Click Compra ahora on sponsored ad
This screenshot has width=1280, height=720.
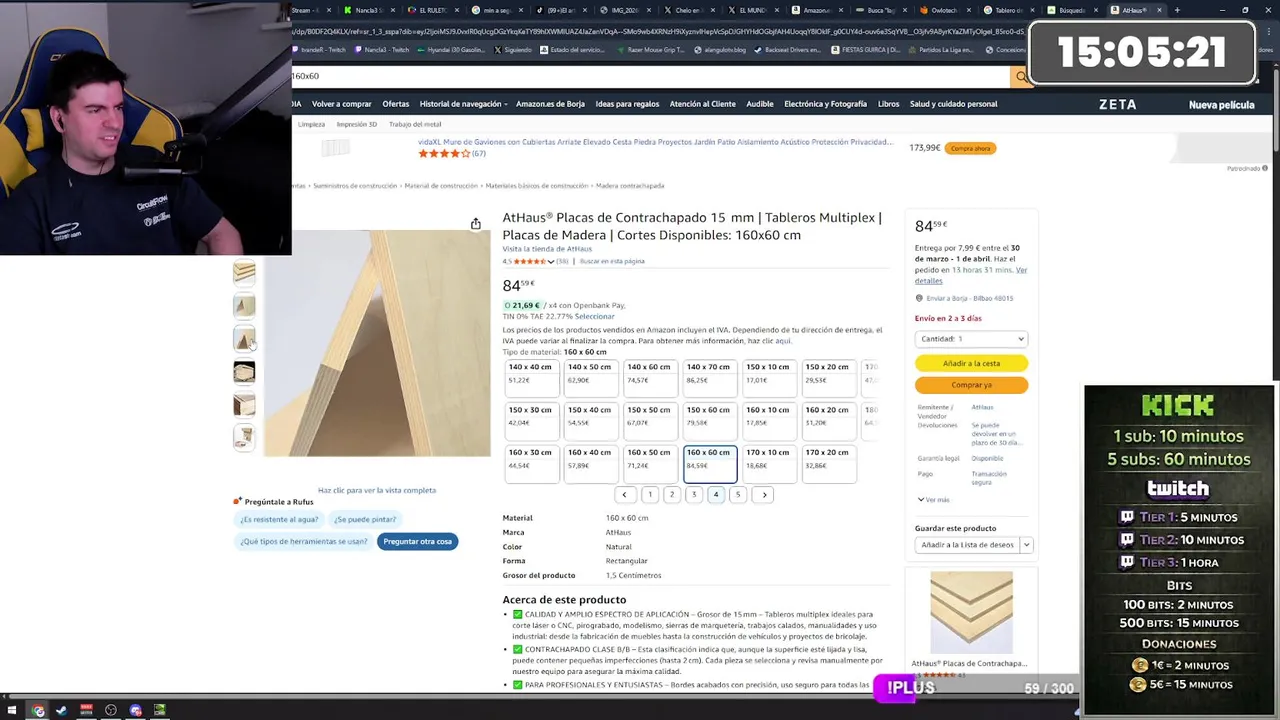970,148
